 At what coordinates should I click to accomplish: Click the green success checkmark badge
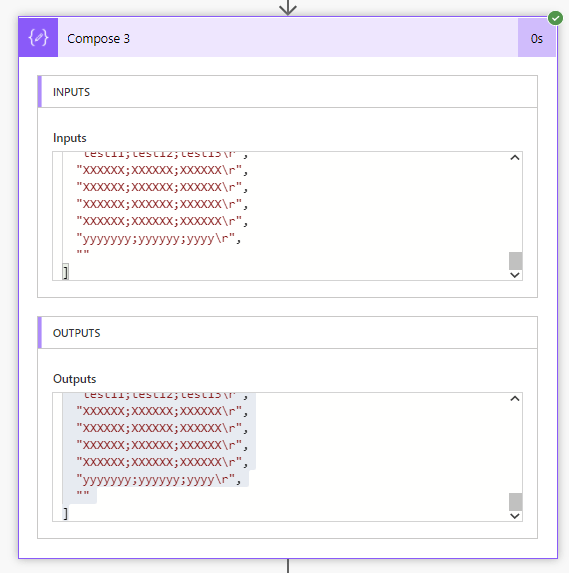click(555, 18)
